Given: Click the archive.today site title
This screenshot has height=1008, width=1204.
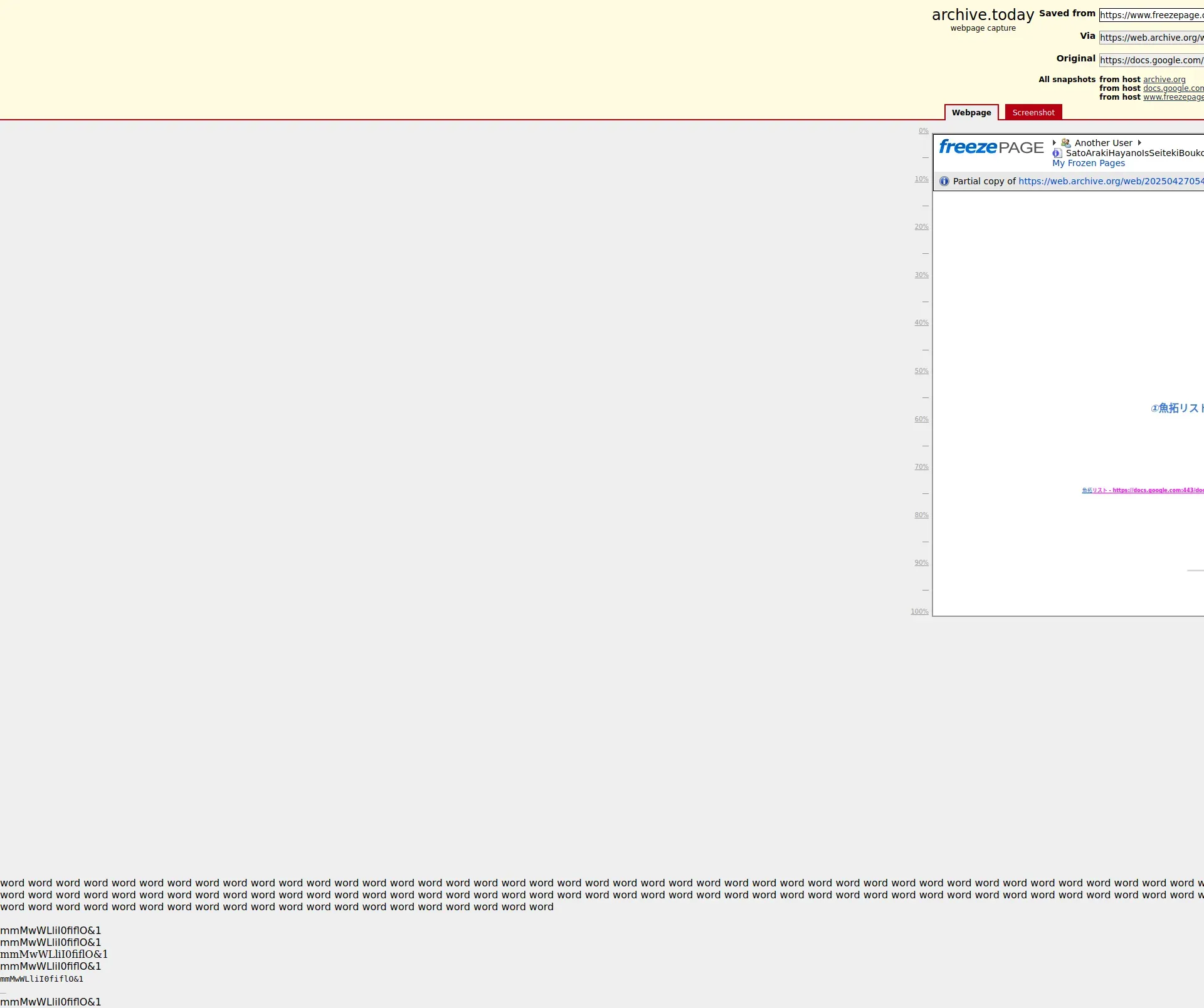Looking at the screenshot, I should 983,15.
